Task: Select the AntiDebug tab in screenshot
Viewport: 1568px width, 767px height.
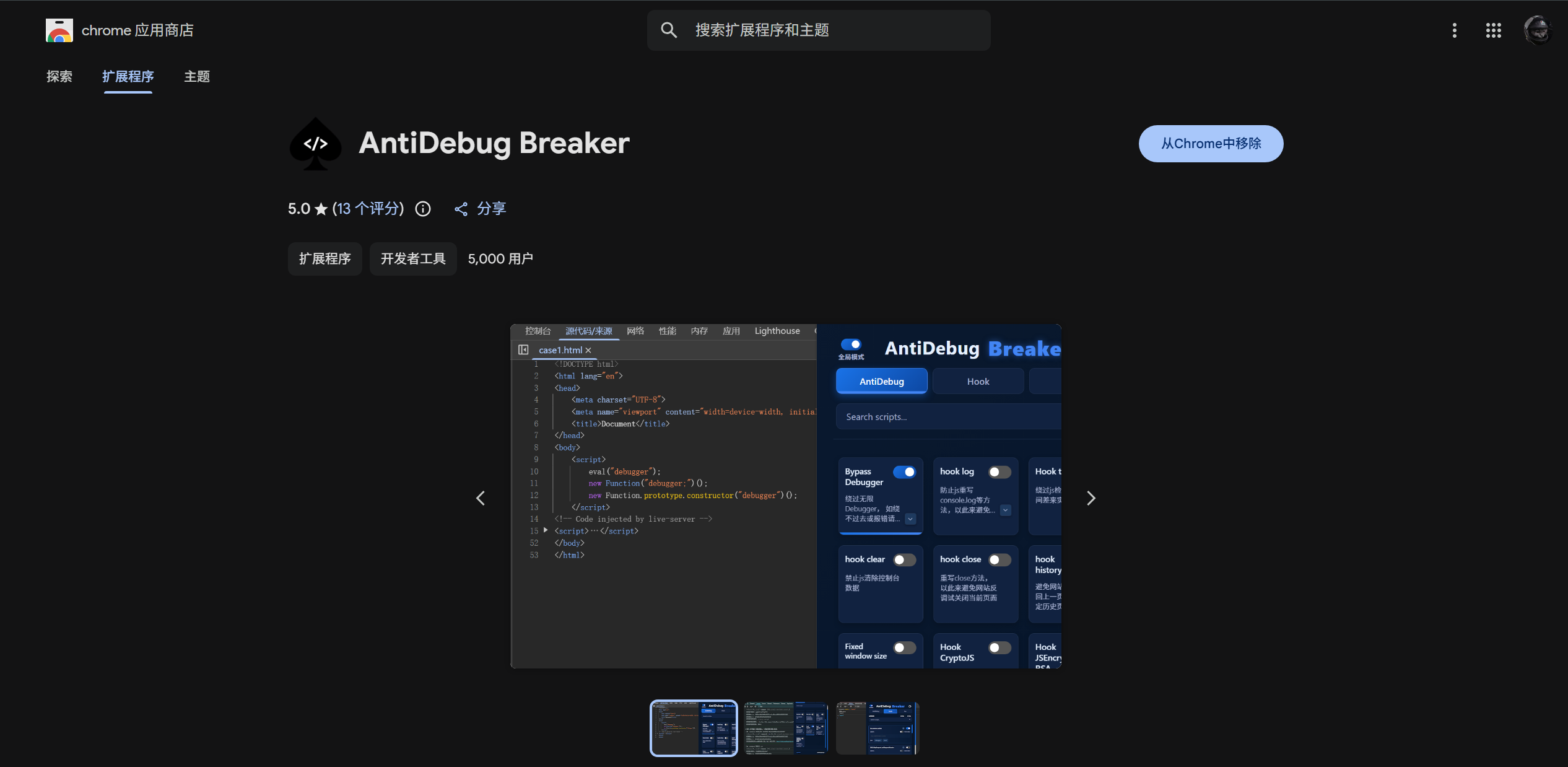Action: click(882, 382)
